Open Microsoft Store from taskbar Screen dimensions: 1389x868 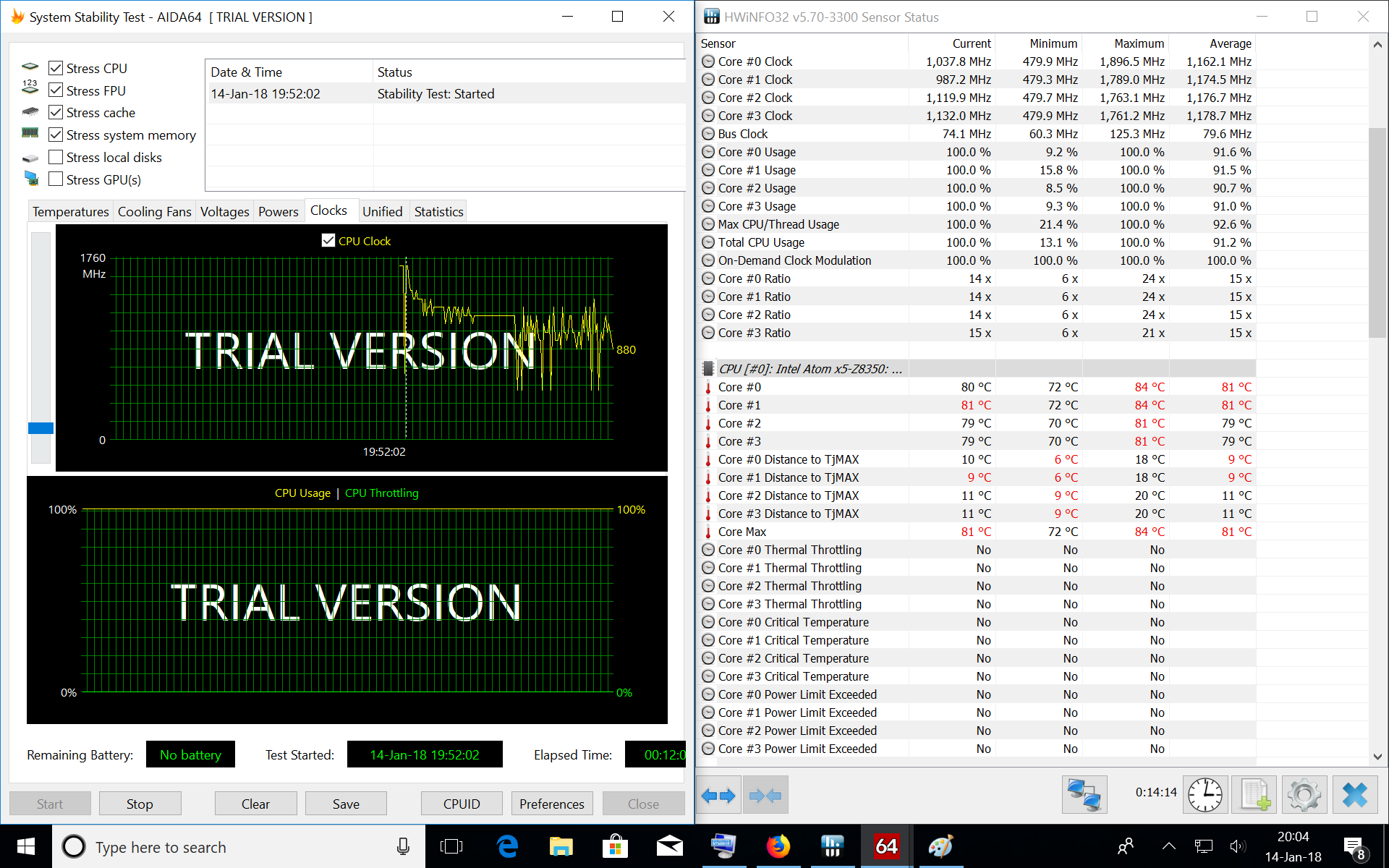(x=615, y=846)
